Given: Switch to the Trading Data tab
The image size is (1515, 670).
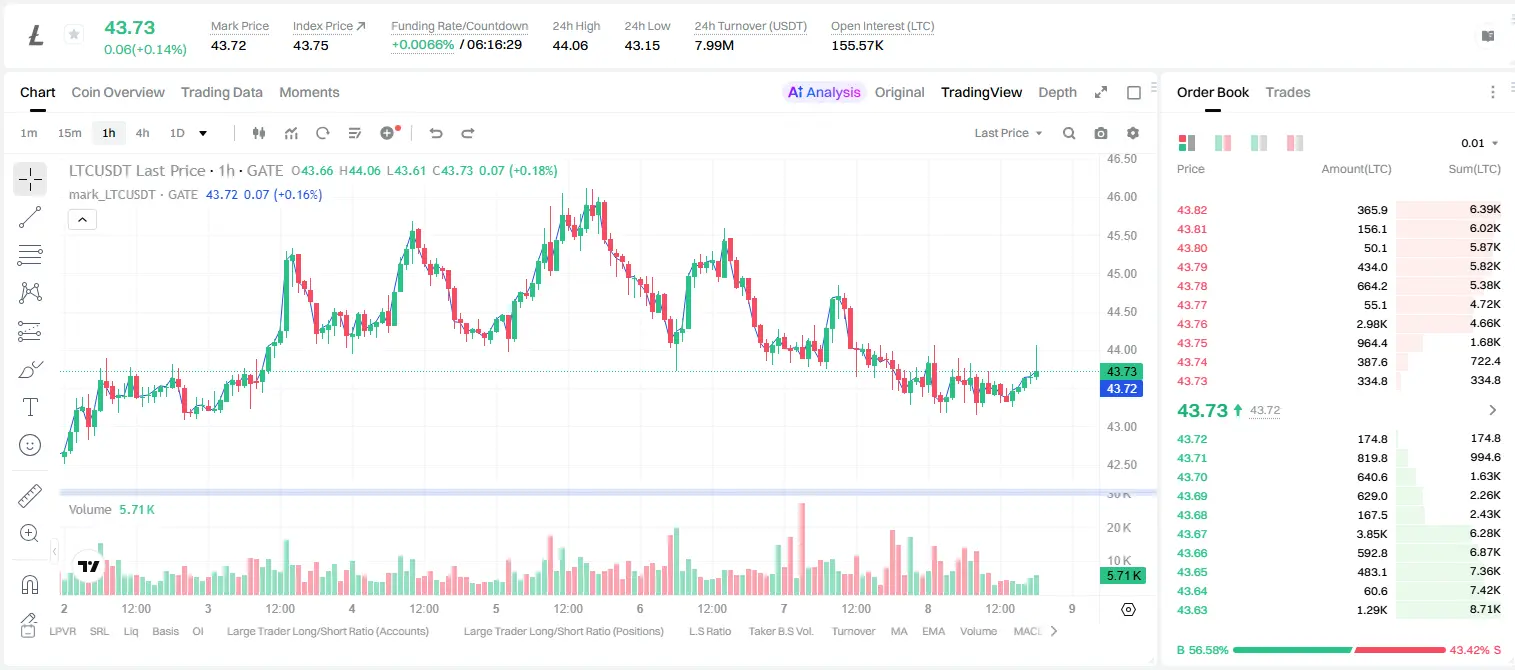Looking at the screenshot, I should pyautogui.click(x=222, y=92).
